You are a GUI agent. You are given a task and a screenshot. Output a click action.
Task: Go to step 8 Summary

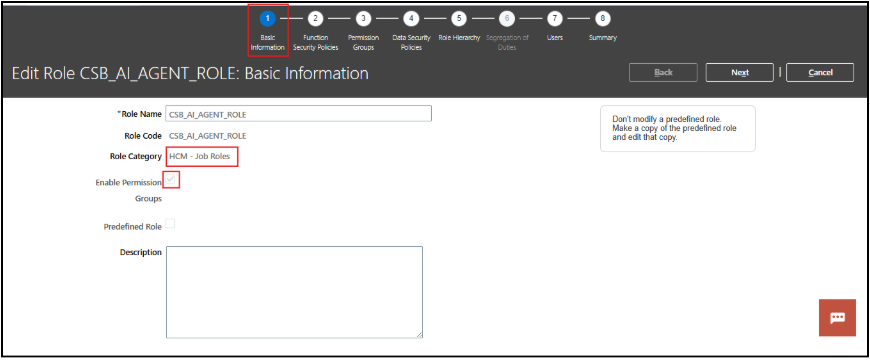click(602, 19)
